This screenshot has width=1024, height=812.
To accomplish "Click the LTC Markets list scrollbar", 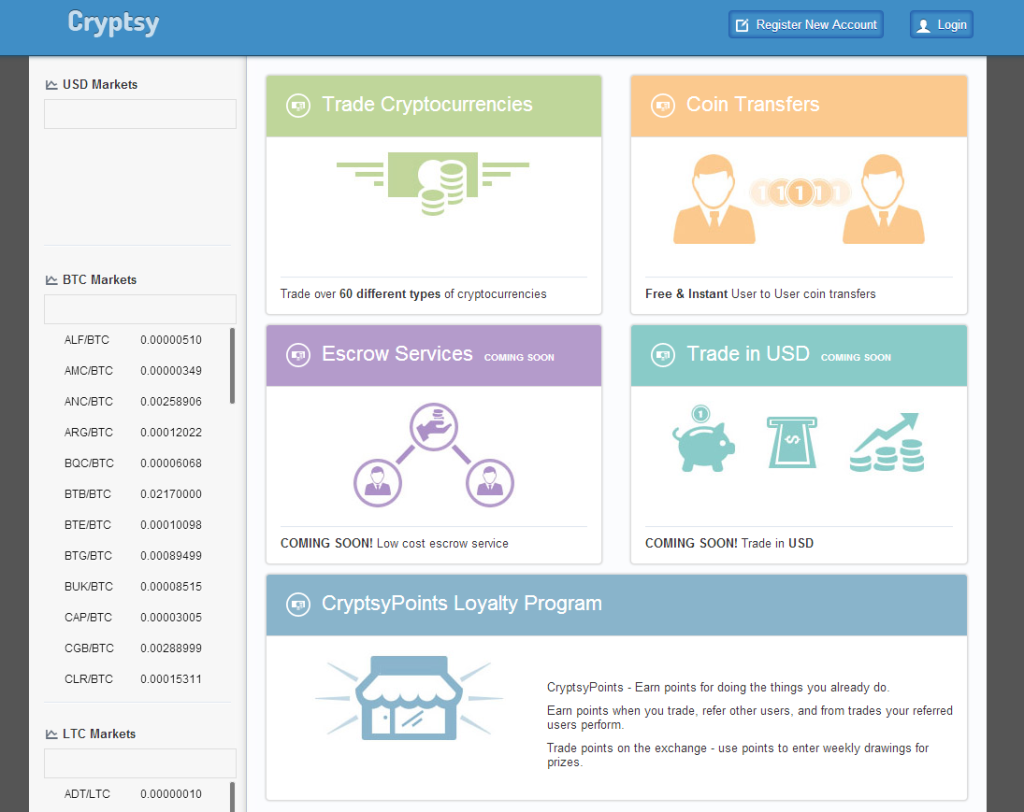I will [232, 797].
